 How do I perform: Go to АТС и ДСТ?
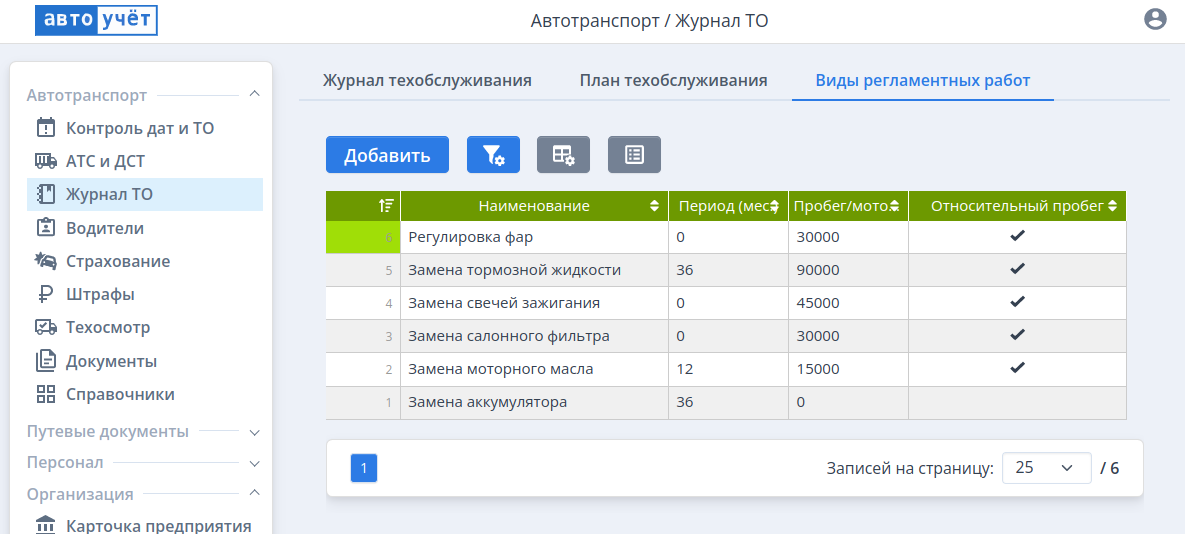pyautogui.click(x=105, y=161)
